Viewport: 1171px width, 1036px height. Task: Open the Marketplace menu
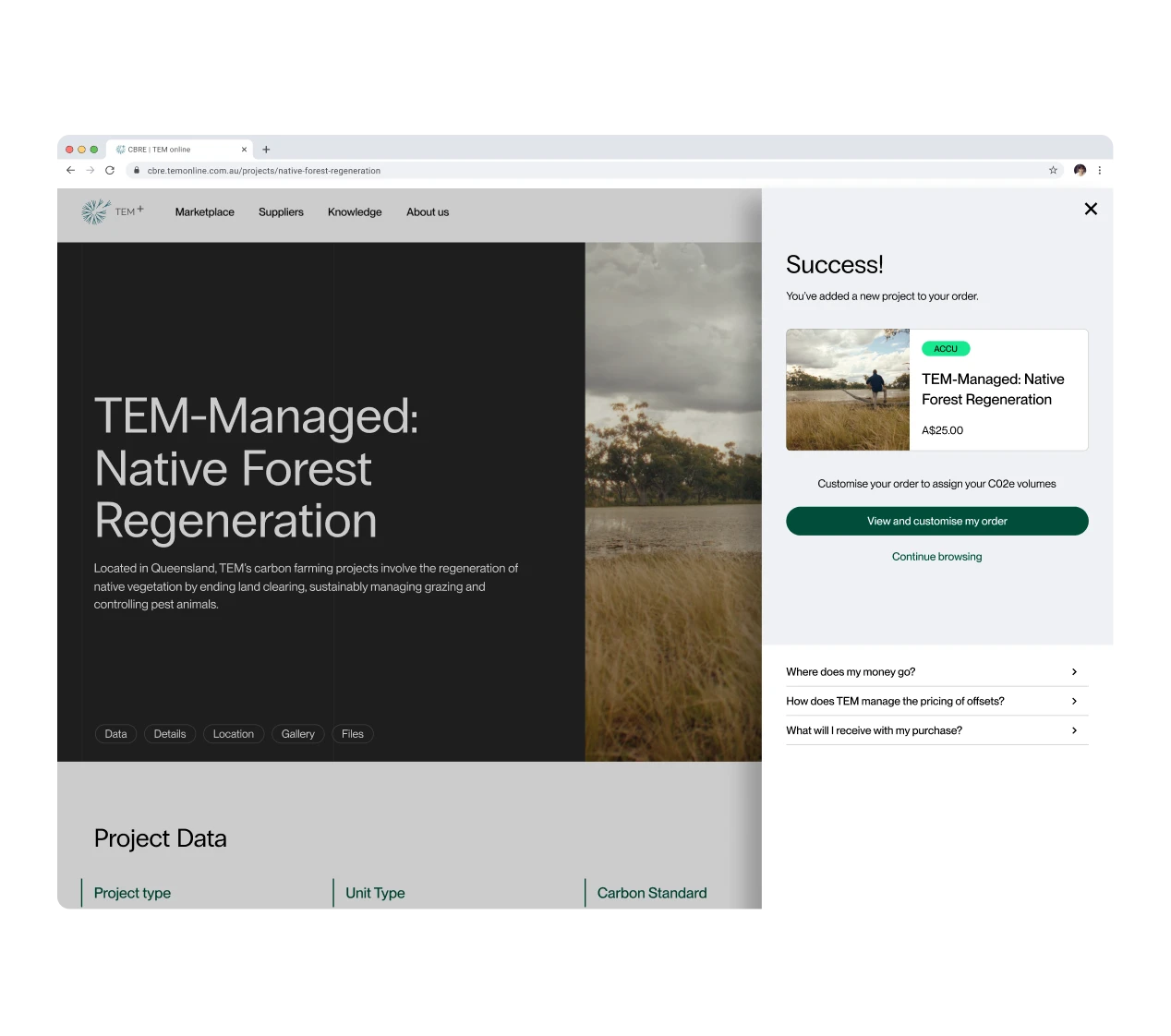[x=205, y=211]
